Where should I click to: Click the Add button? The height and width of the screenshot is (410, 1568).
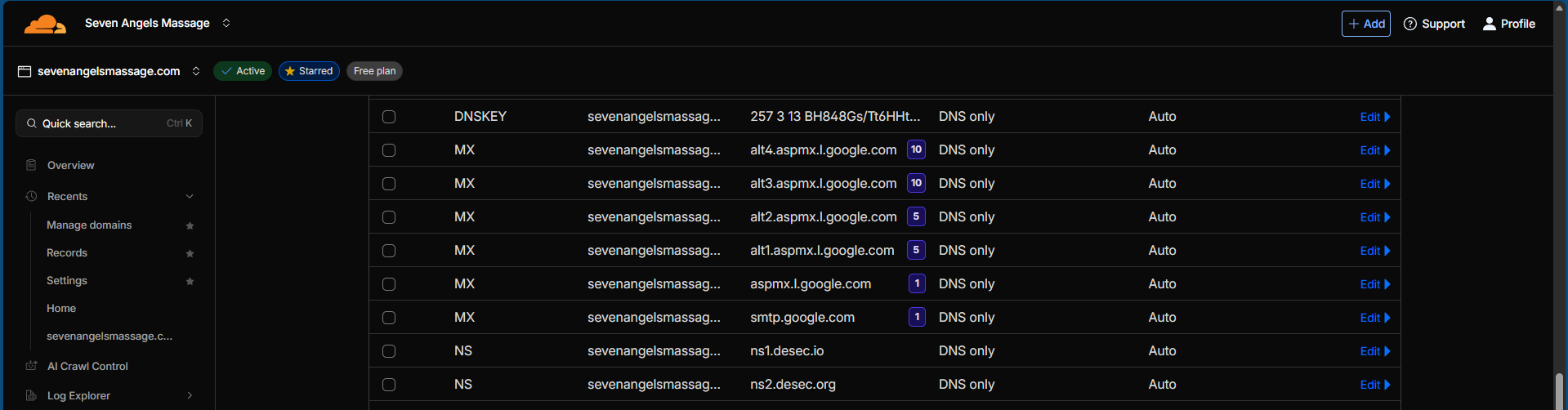[x=1365, y=24]
